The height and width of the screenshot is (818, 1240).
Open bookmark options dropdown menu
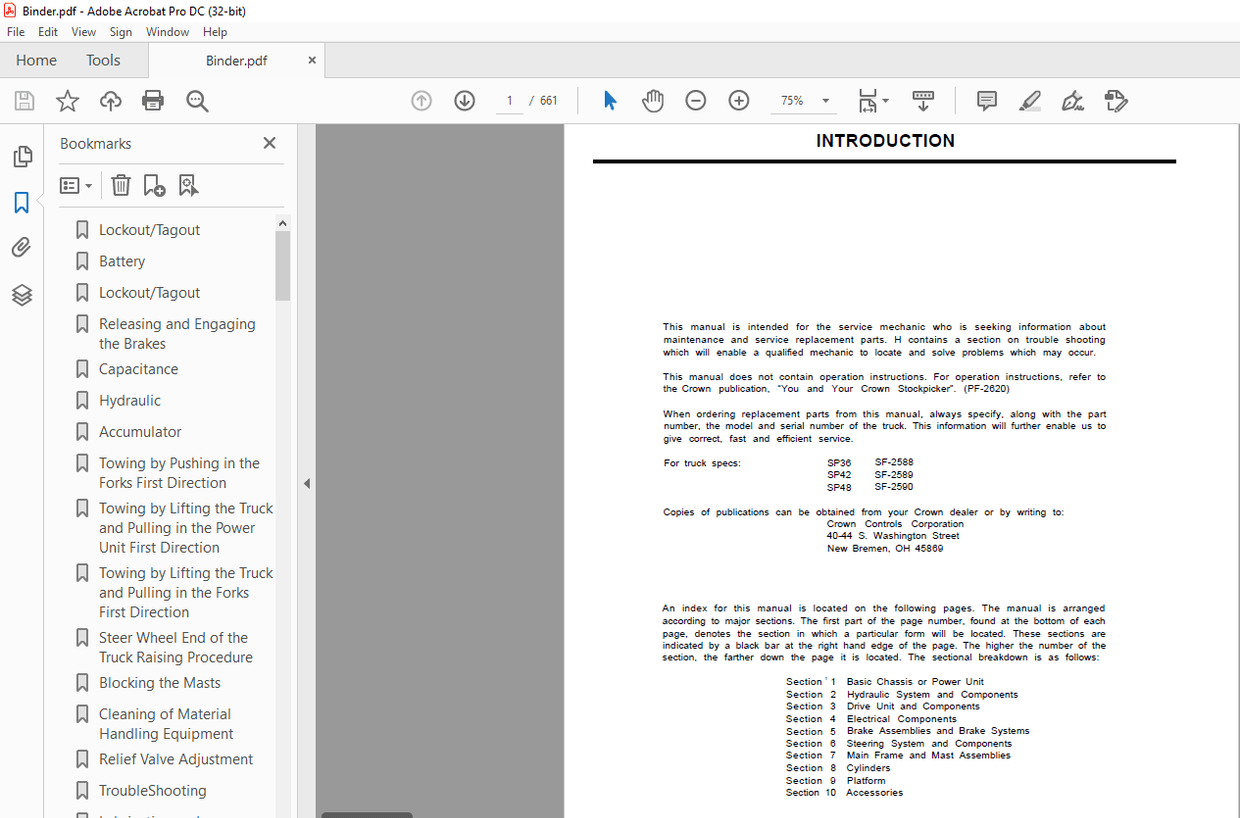[76, 185]
